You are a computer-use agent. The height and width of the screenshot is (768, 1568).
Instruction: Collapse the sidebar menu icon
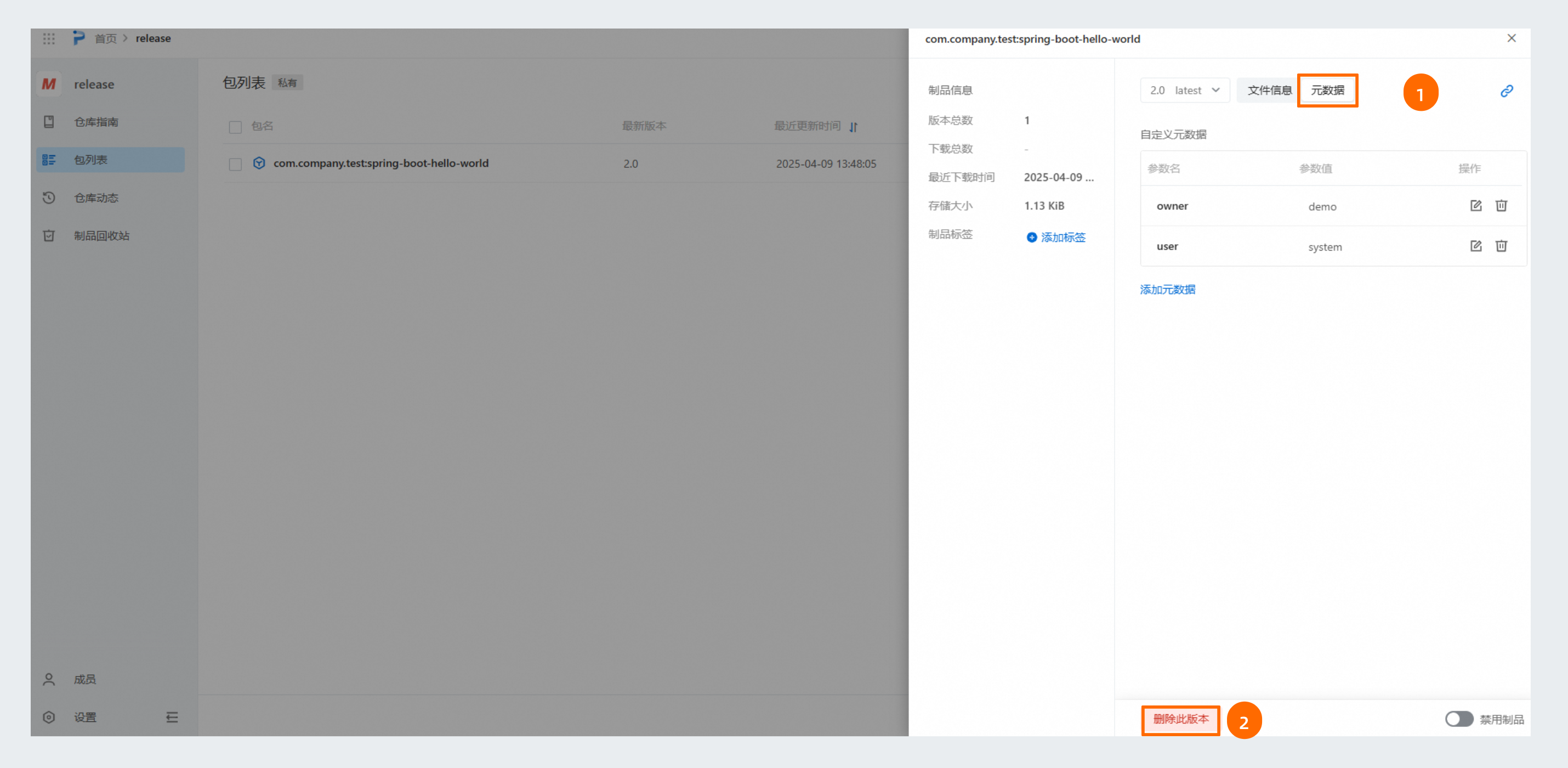pos(172,717)
